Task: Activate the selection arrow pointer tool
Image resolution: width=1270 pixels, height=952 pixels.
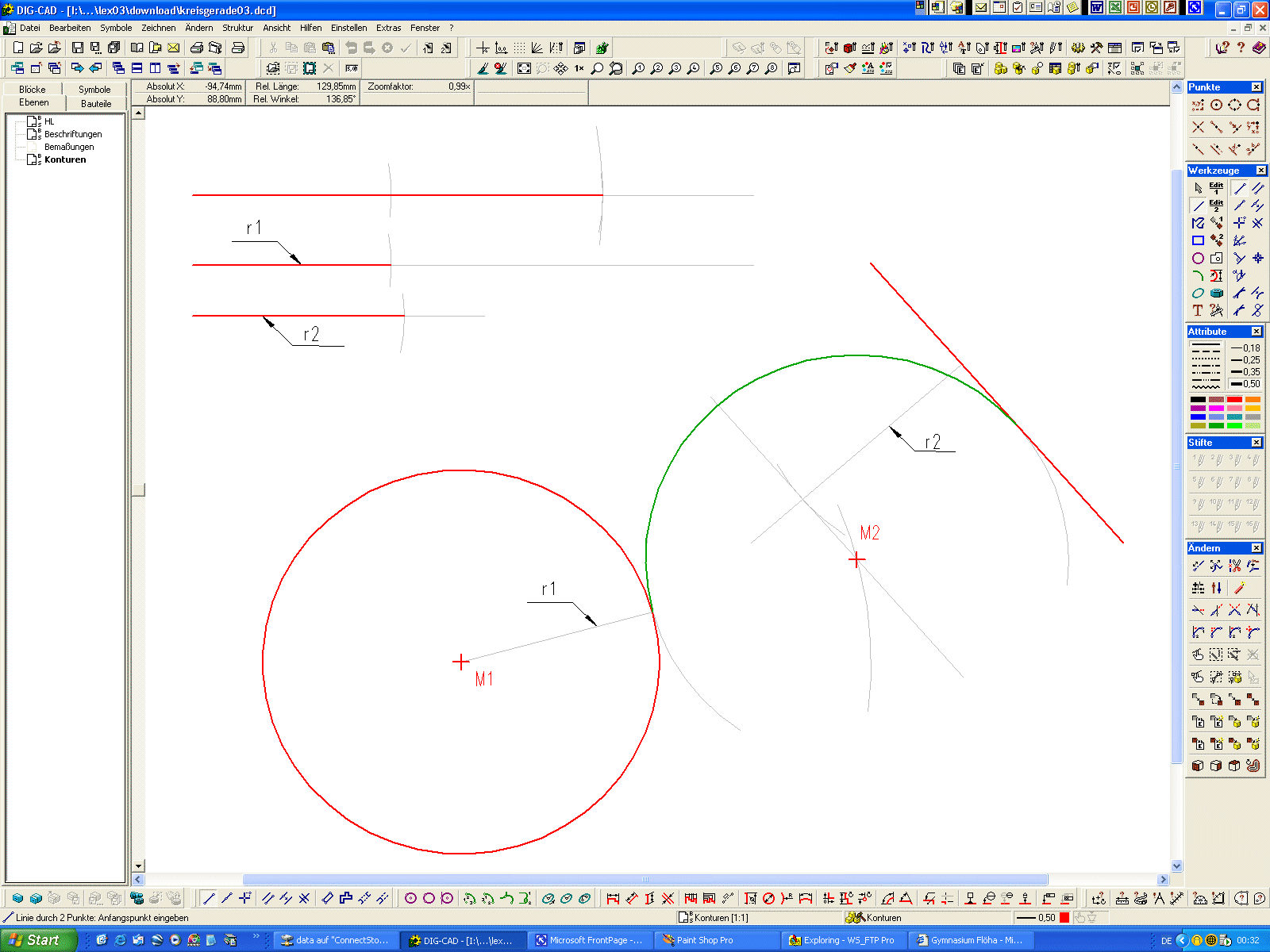Action: pos(1198,188)
